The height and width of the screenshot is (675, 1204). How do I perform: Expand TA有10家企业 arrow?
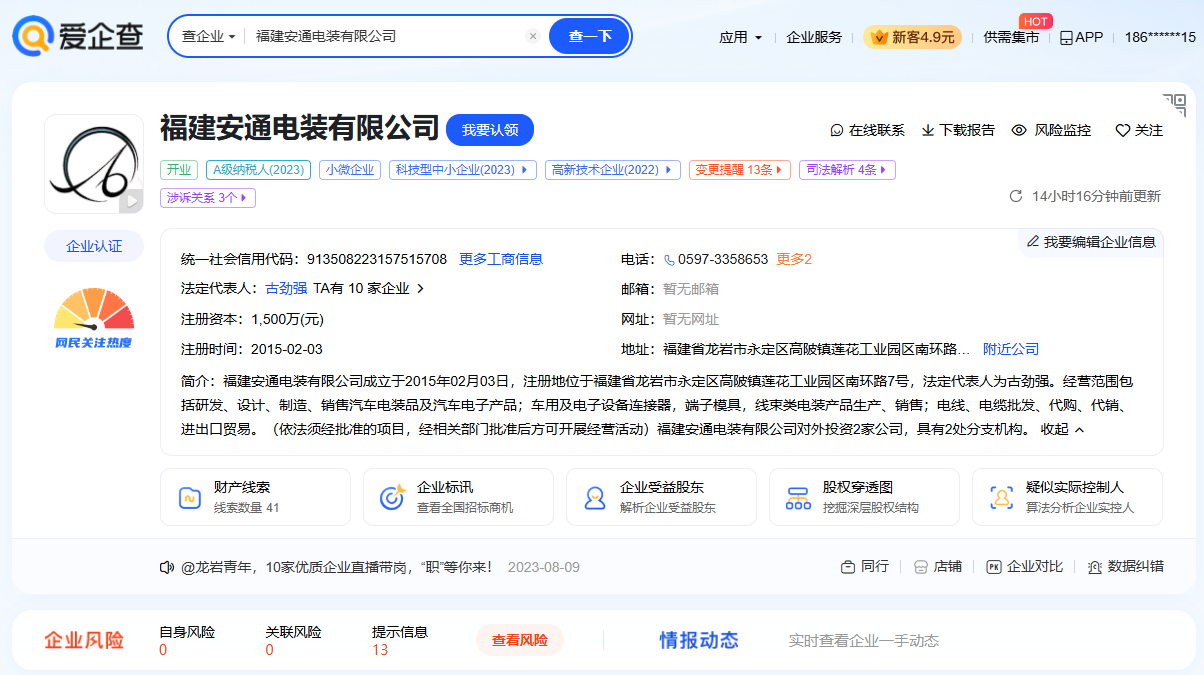pos(420,289)
